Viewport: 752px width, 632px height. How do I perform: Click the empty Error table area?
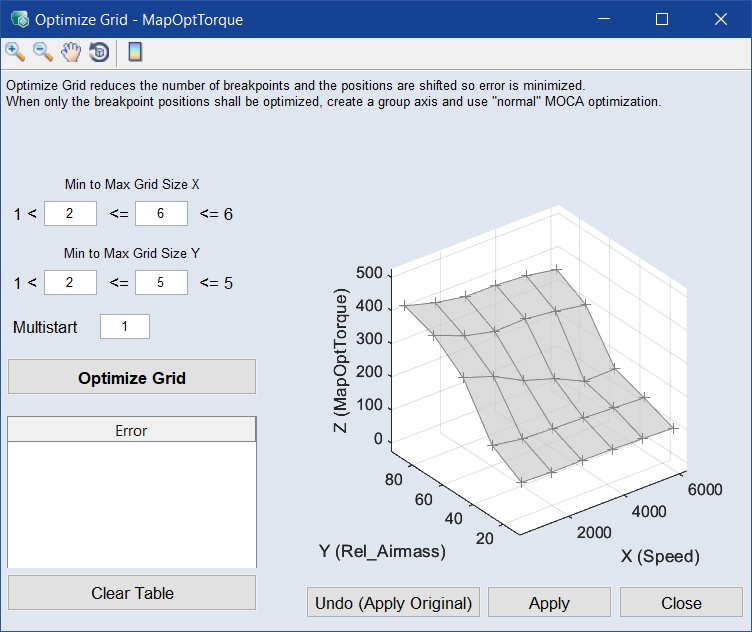click(x=131, y=505)
